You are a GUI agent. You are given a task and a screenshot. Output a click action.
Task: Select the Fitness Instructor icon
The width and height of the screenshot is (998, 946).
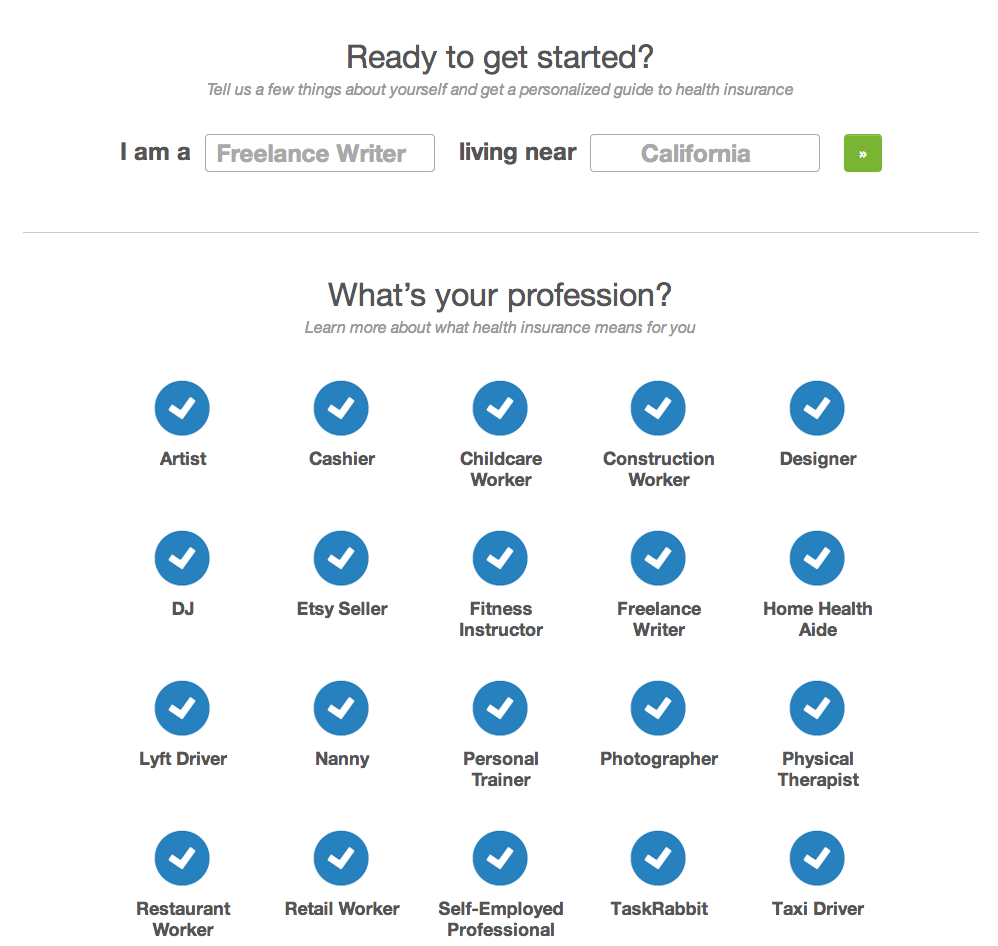(500, 558)
